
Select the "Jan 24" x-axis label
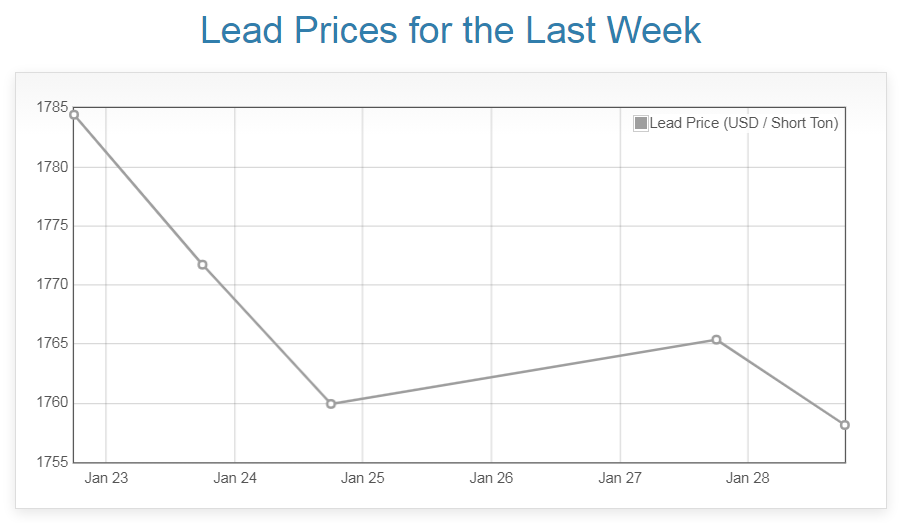[235, 478]
